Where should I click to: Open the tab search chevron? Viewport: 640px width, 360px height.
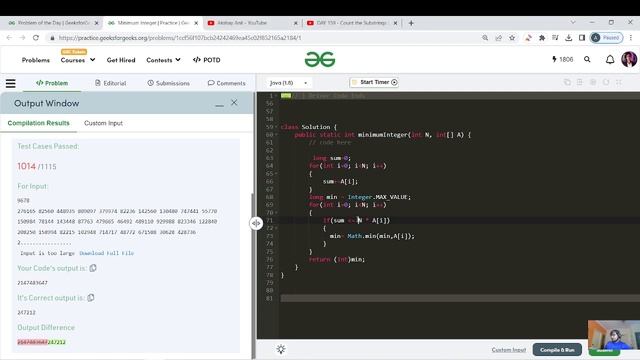coord(573,22)
